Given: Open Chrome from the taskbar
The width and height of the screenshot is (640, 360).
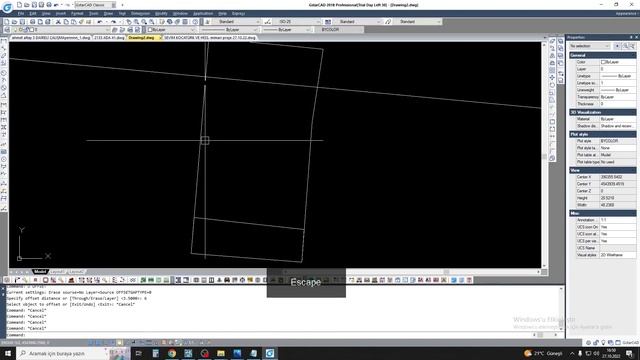Looking at the screenshot, I should click(172, 353).
